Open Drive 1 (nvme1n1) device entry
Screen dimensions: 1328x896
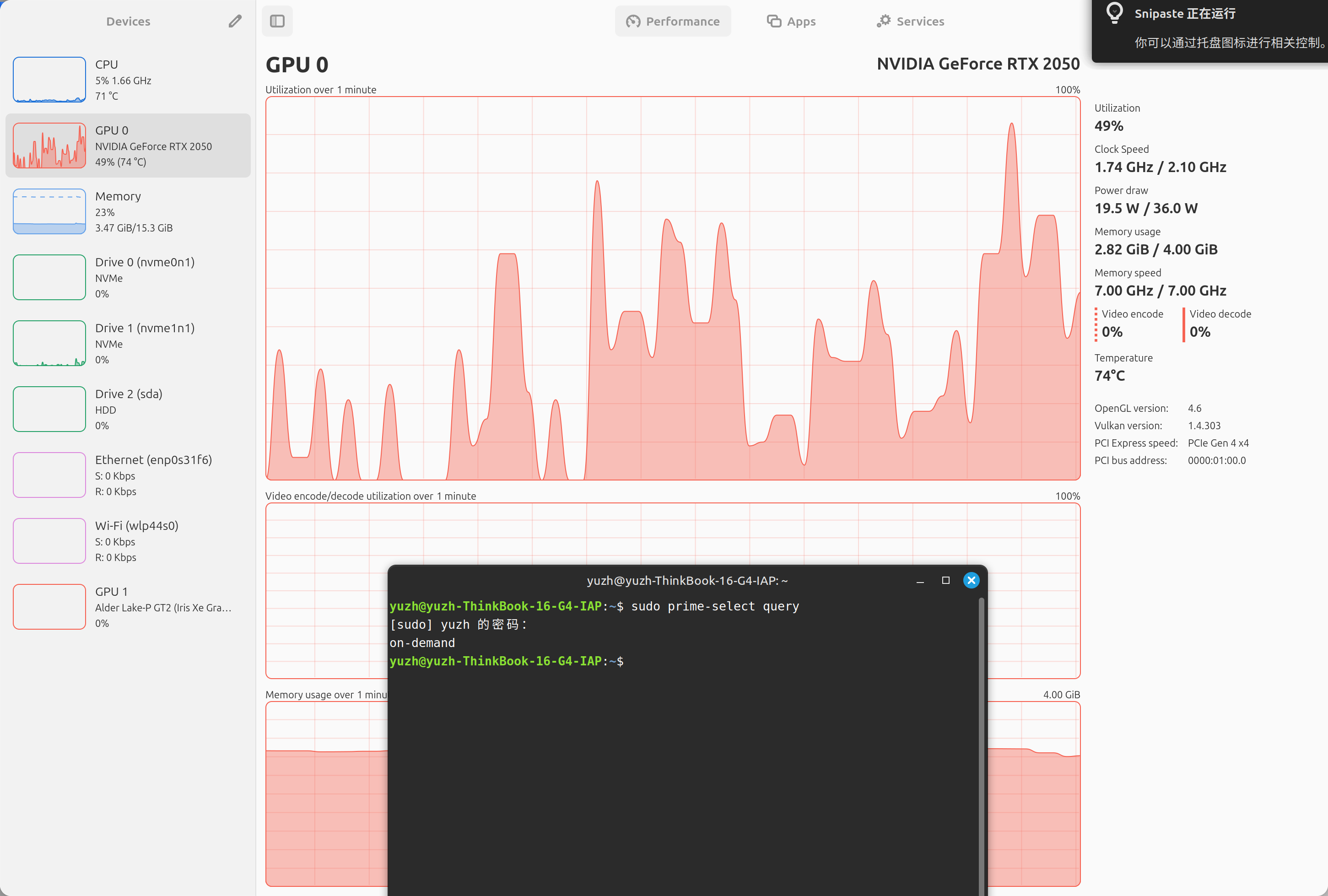[128, 343]
